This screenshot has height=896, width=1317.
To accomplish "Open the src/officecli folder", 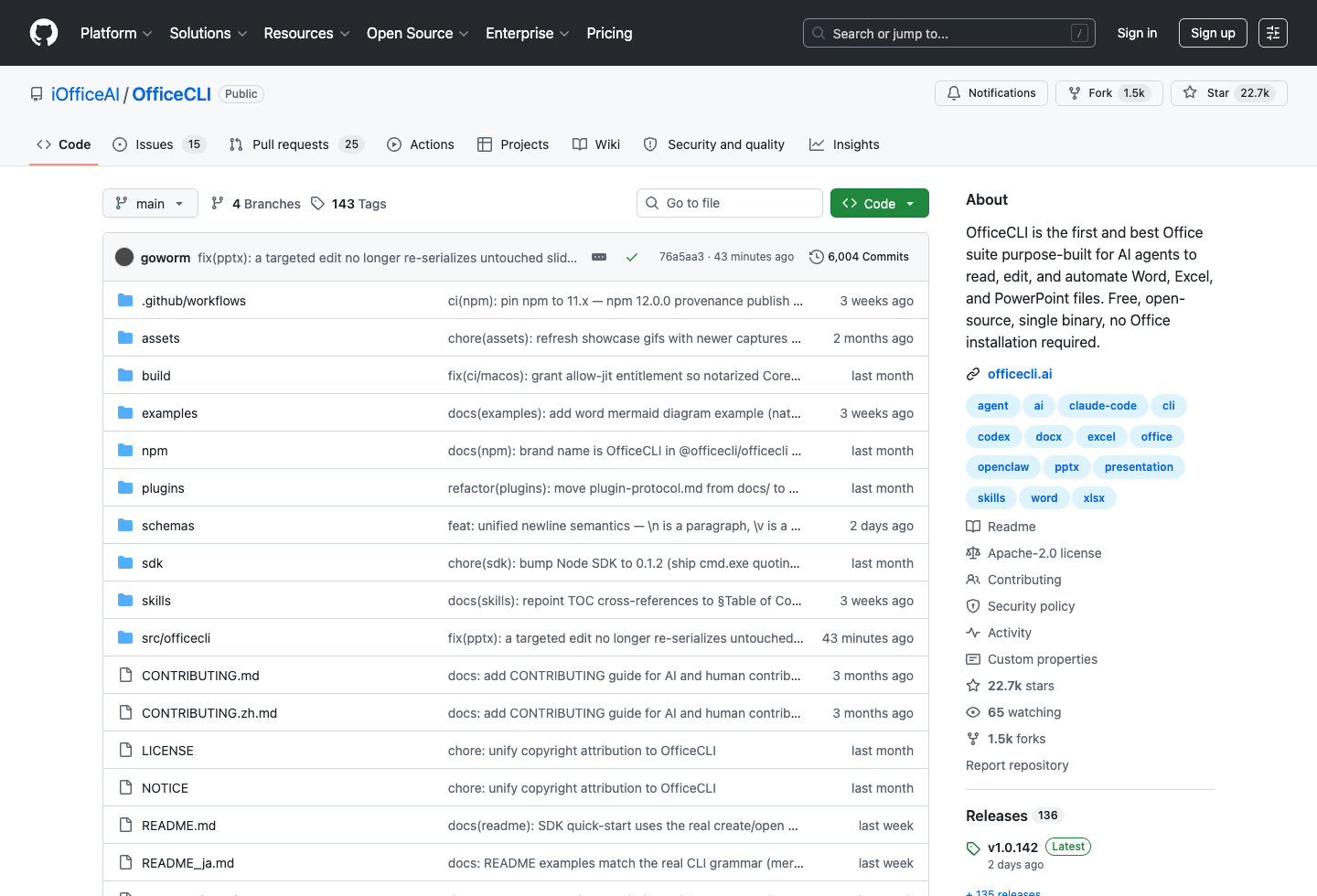I will point(176,638).
